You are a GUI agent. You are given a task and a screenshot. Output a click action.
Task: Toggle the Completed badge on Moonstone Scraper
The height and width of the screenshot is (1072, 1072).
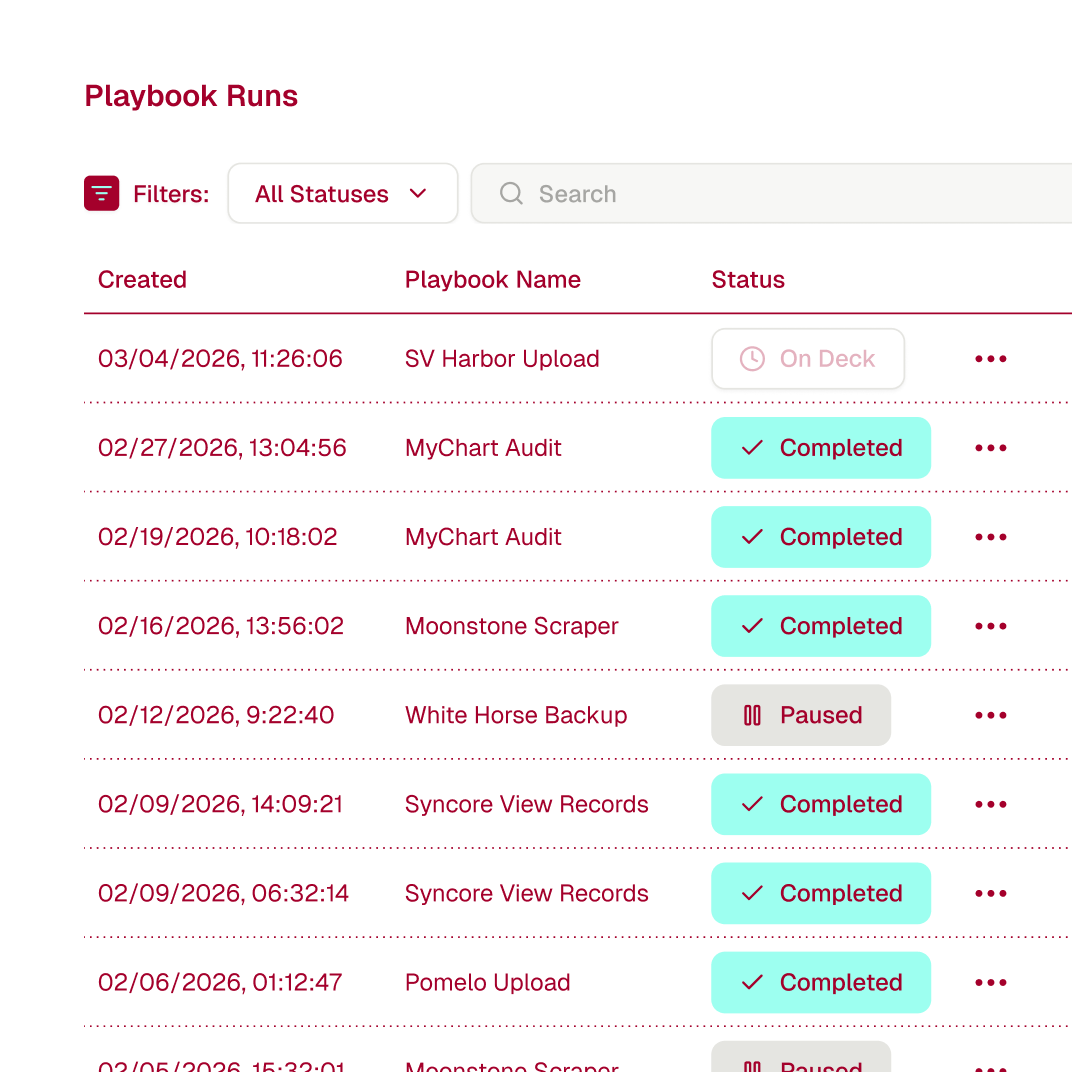tap(821, 626)
